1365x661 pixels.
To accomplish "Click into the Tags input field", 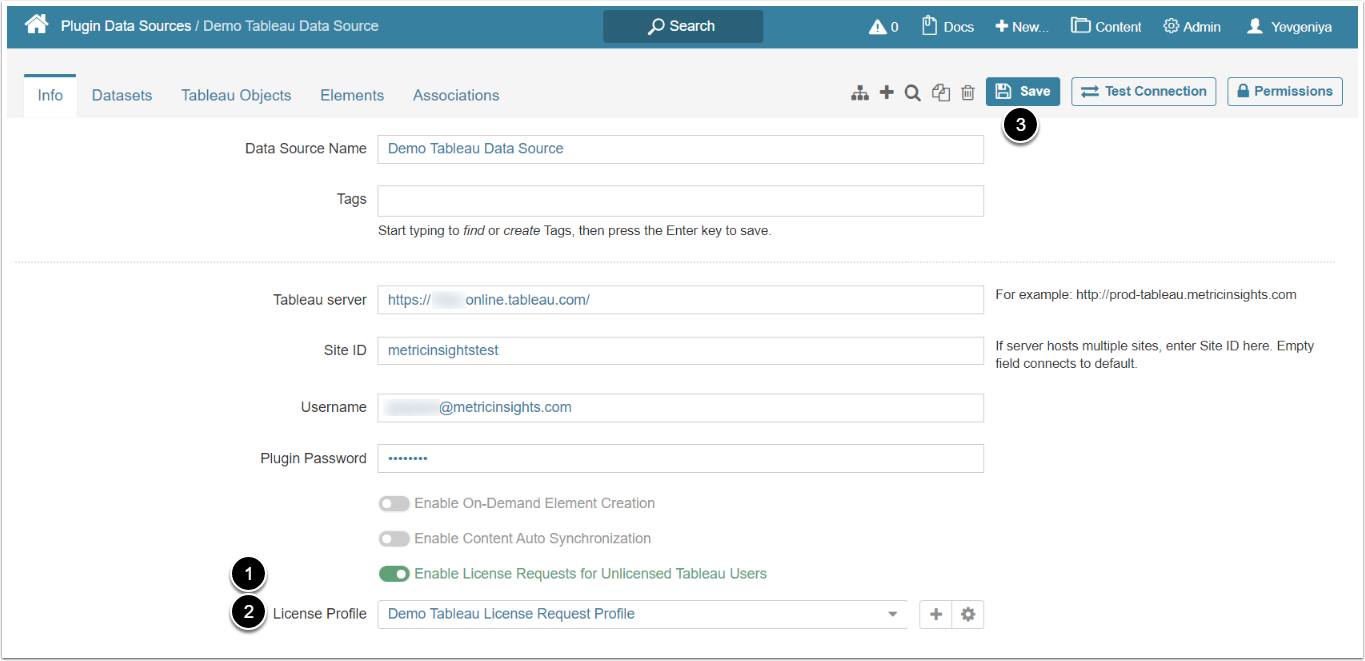I will 680,200.
